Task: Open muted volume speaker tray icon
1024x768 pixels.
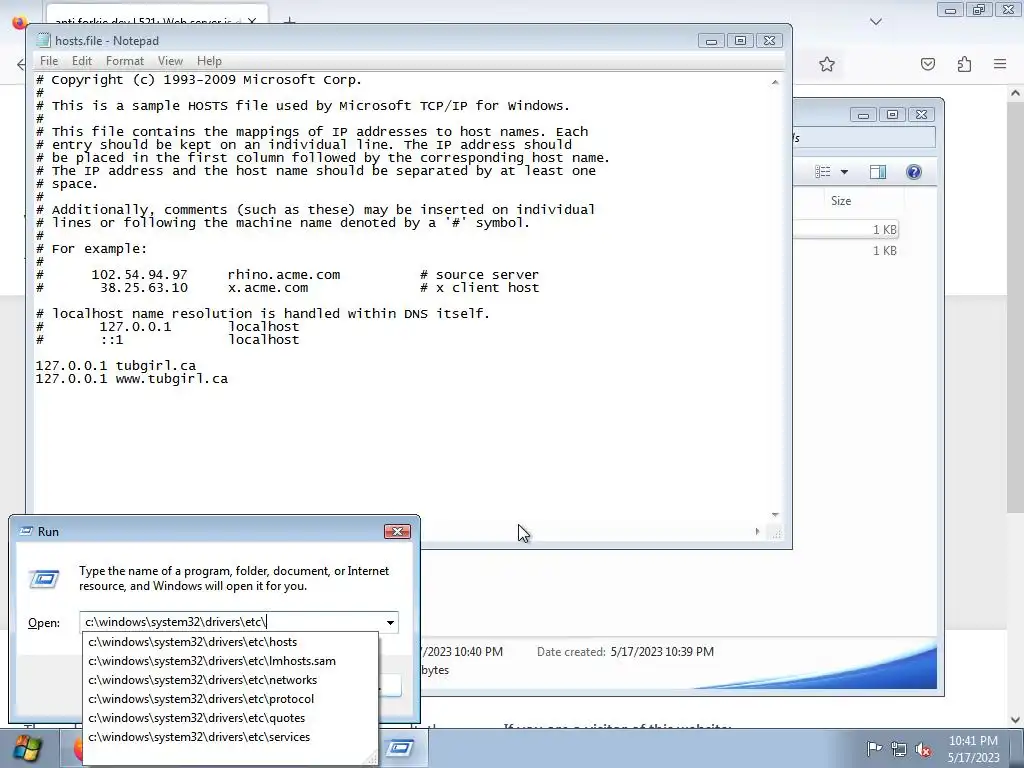Action: pos(923,748)
